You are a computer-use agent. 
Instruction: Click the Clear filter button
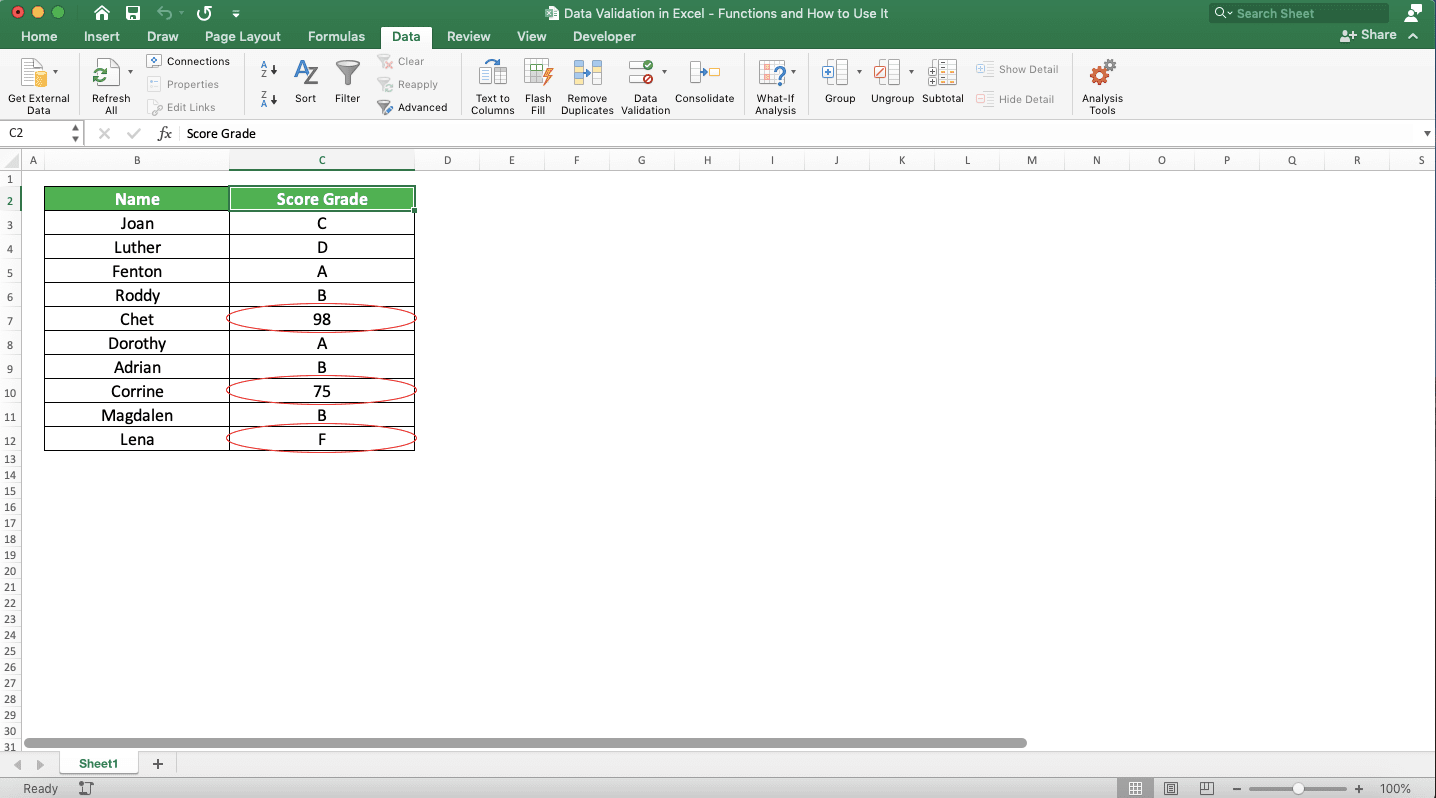click(x=401, y=61)
